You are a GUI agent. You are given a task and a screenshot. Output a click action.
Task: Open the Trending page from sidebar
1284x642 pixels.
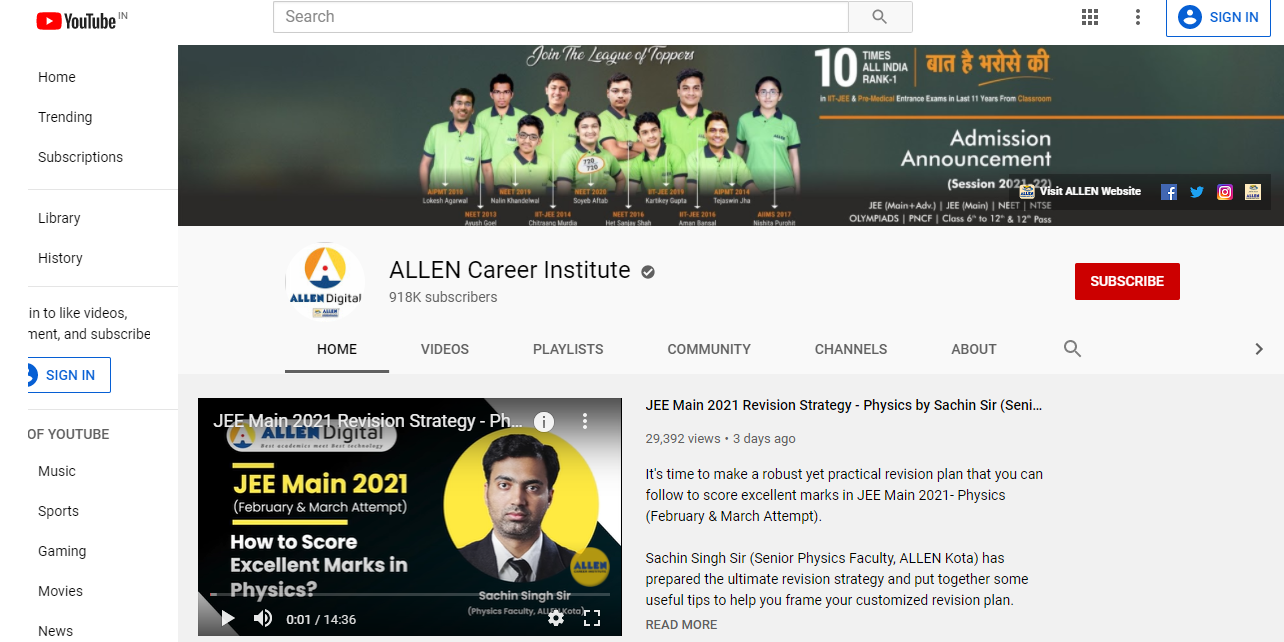tap(65, 117)
